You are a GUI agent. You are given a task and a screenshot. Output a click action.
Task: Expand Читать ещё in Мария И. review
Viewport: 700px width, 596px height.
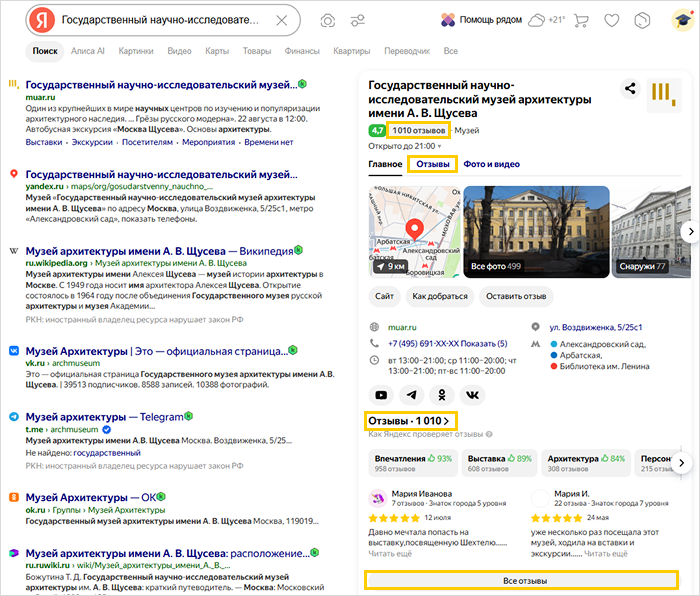[x=606, y=554]
